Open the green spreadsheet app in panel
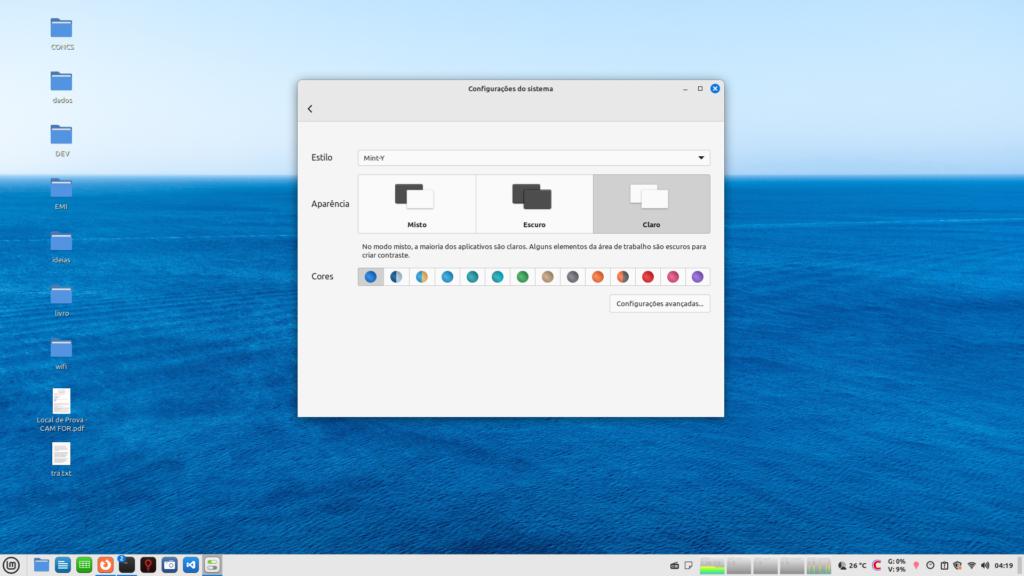Image resolution: width=1024 pixels, height=576 pixels. click(x=84, y=565)
